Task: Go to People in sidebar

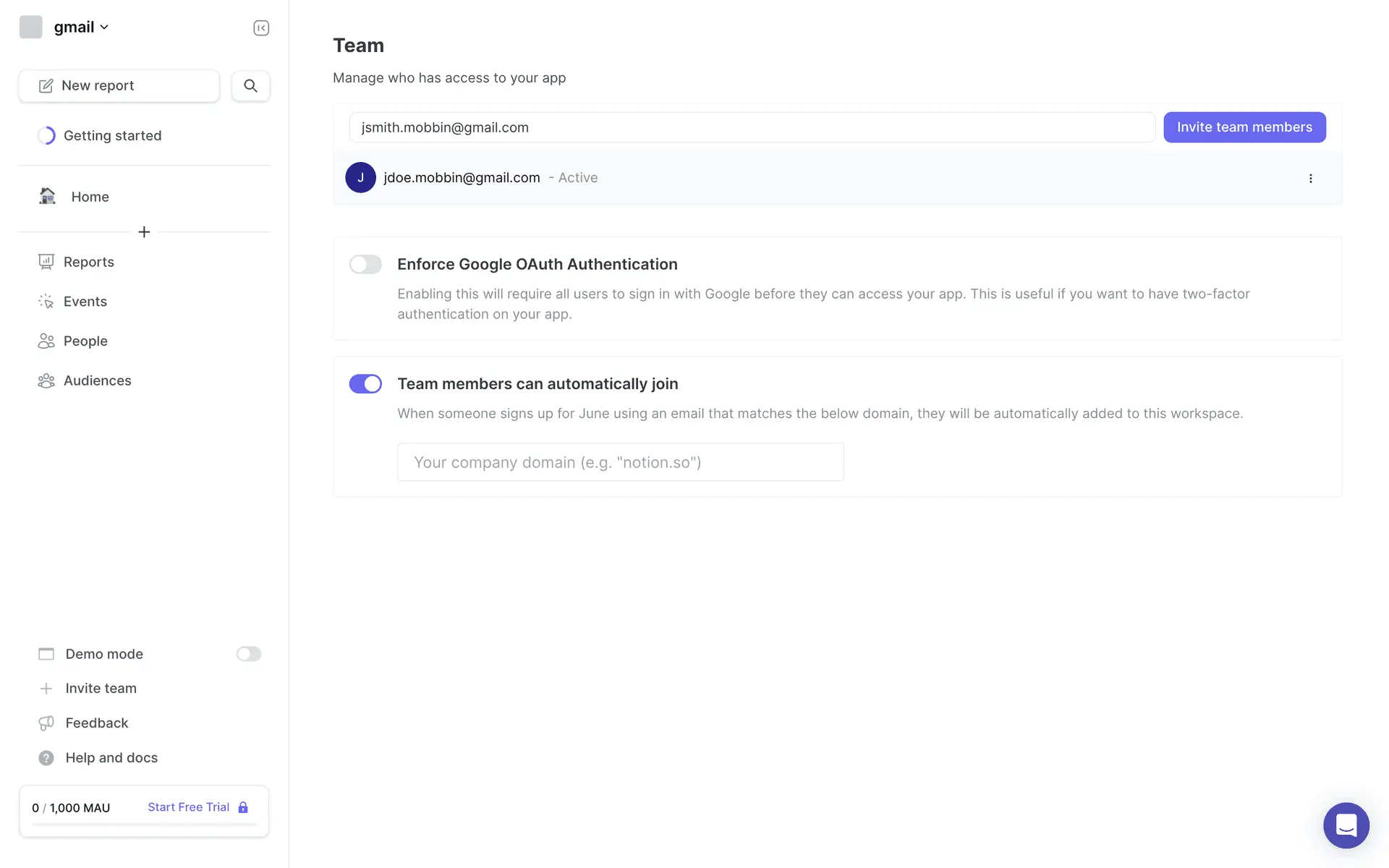Action: (85, 341)
